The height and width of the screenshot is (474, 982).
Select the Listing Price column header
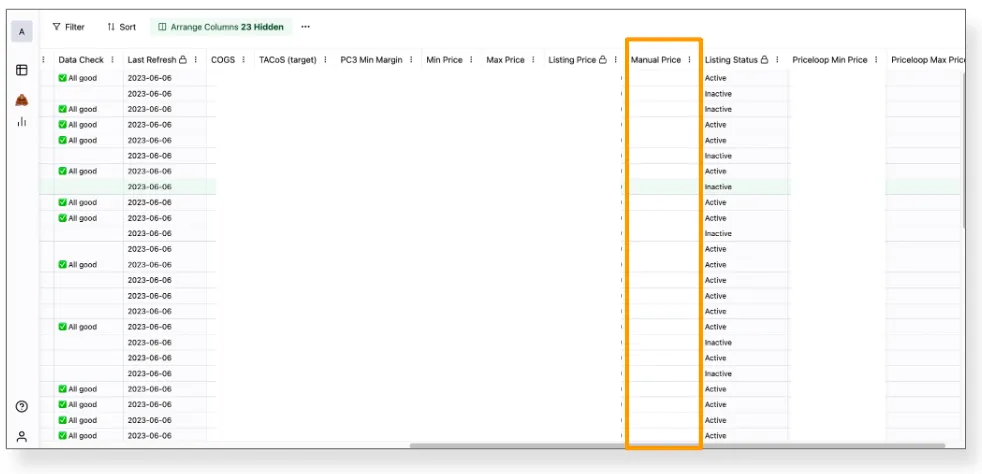(572, 60)
